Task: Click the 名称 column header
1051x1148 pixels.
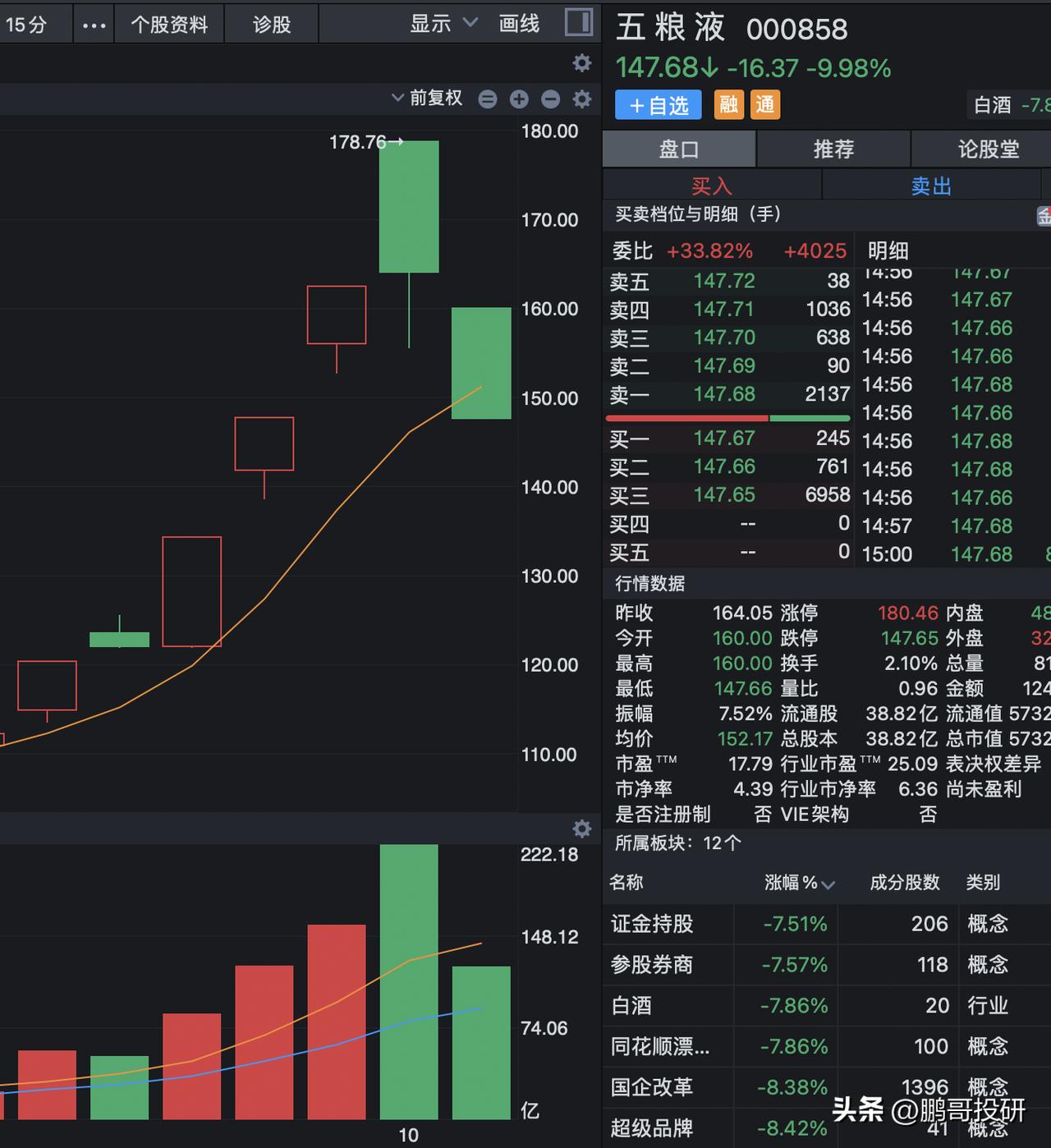Action: click(626, 883)
